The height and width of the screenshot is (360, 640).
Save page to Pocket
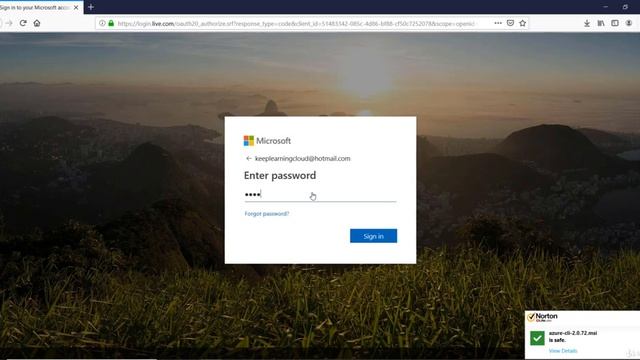pyautogui.click(x=510, y=23)
